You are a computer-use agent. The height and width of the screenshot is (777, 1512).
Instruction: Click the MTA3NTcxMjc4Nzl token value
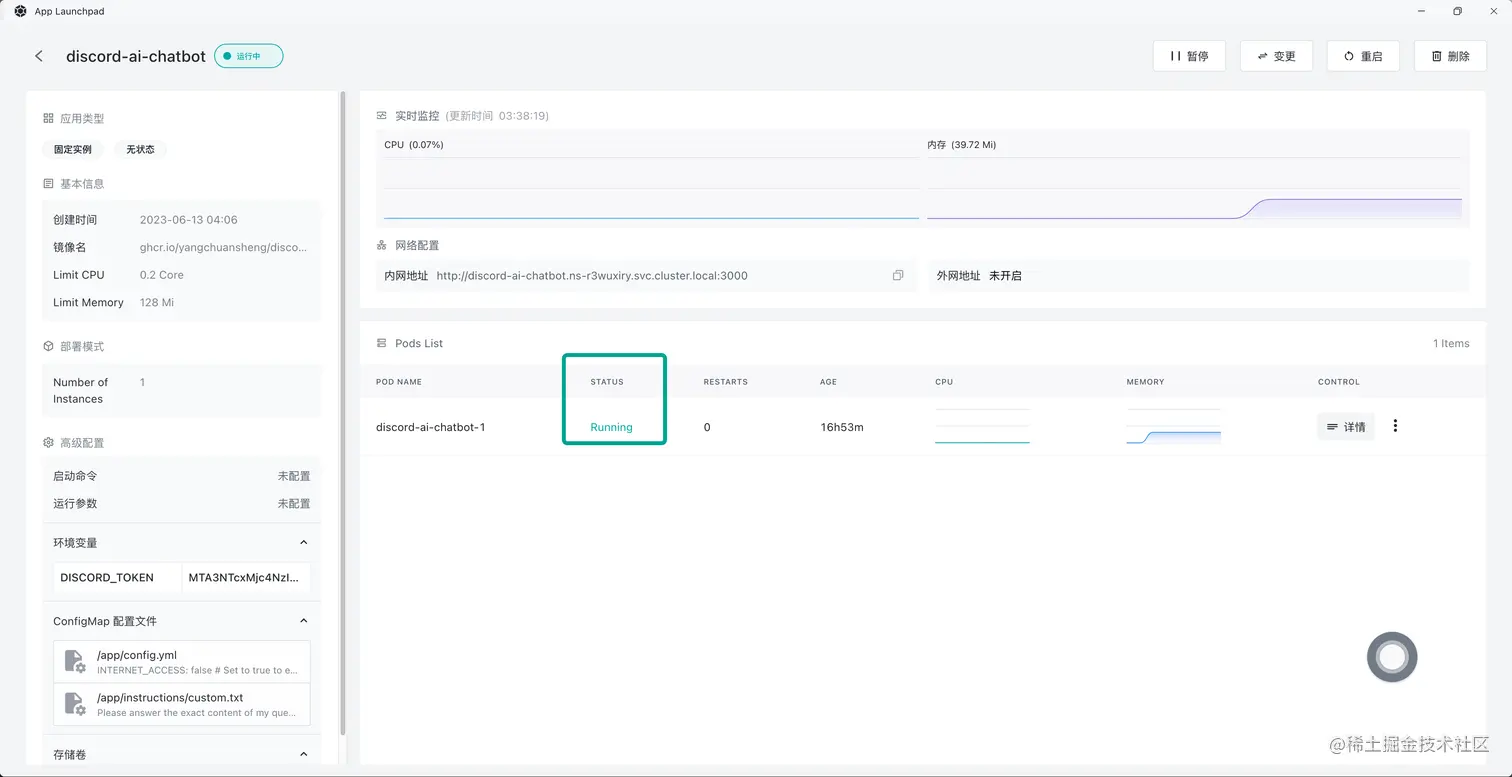click(x=244, y=577)
